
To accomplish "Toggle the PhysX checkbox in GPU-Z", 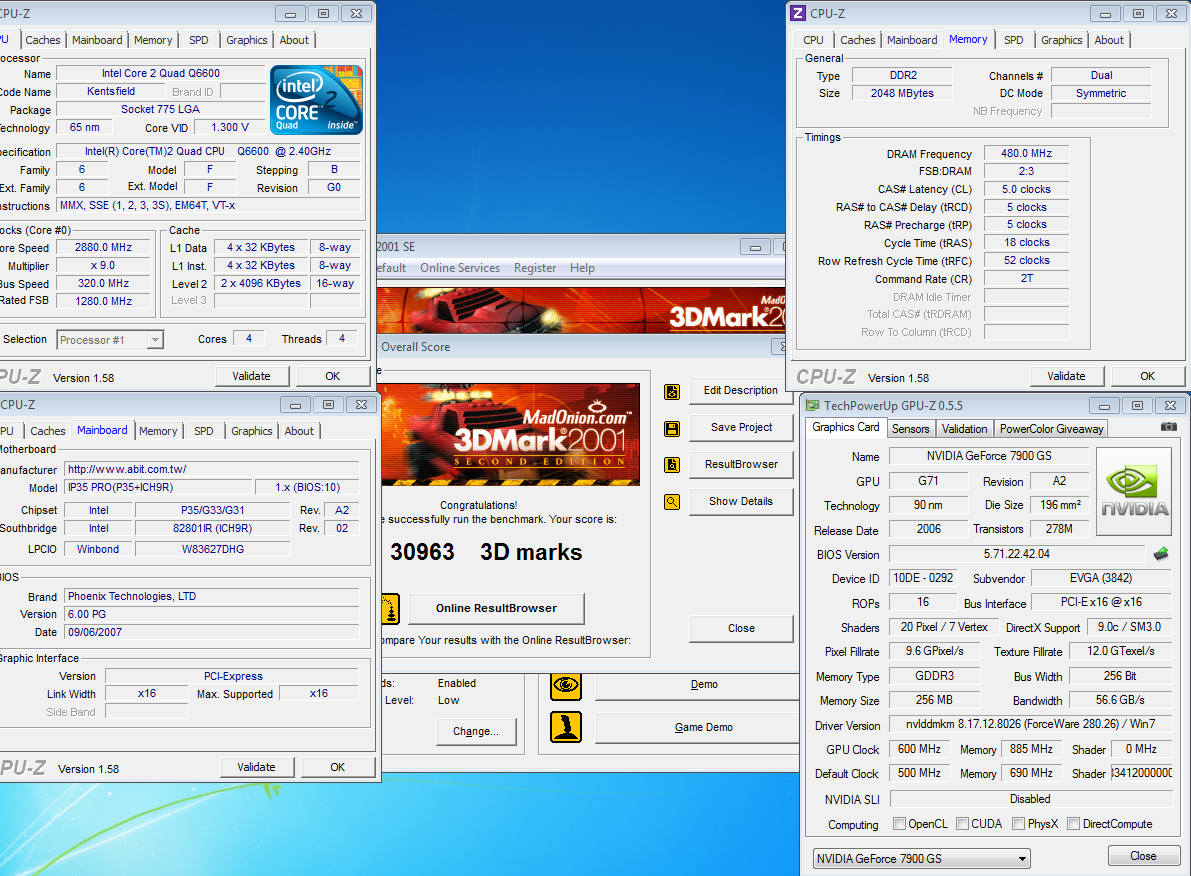I will [x=1019, y=824].
